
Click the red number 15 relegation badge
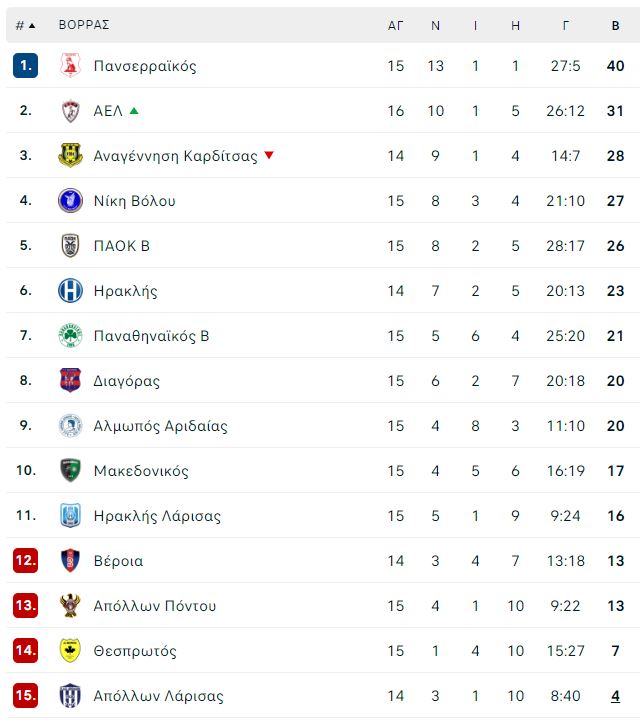[25, 695]
